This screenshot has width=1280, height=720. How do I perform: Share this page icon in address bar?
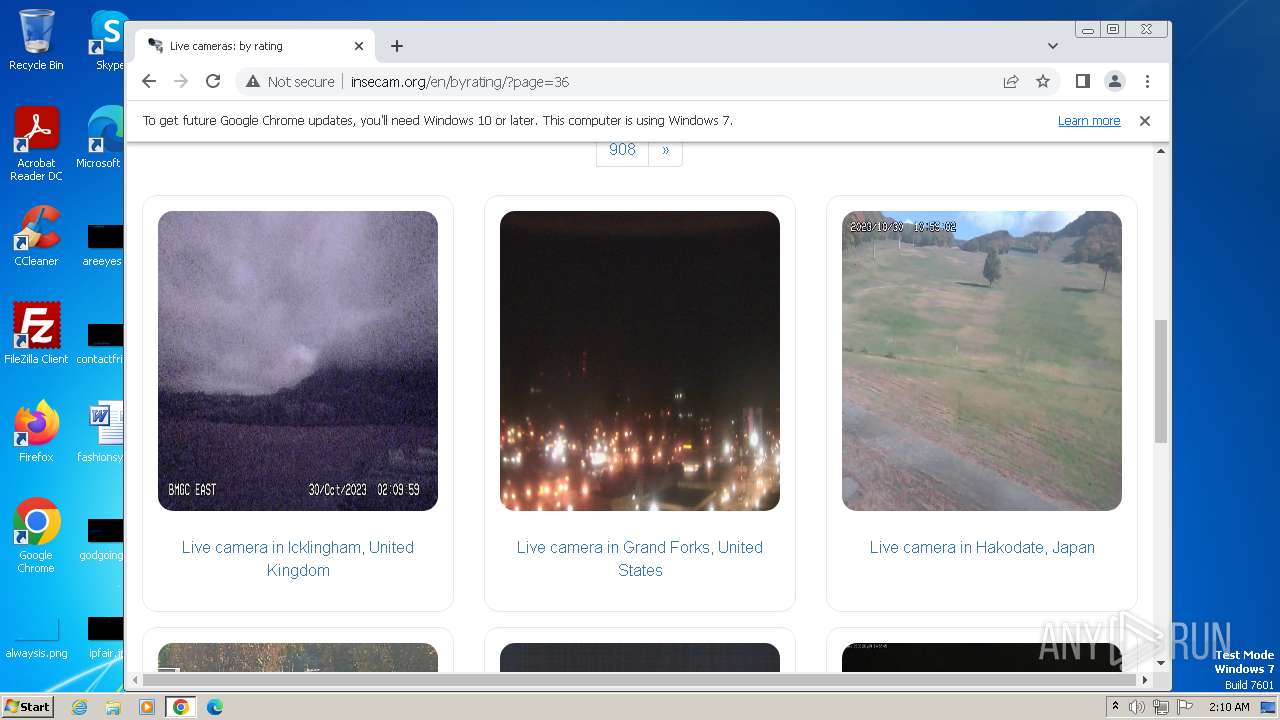point(1011,82)
